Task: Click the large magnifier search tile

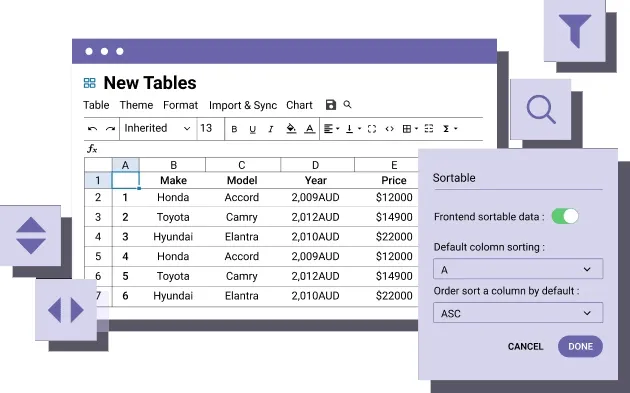Action: (x=541, y=109)
